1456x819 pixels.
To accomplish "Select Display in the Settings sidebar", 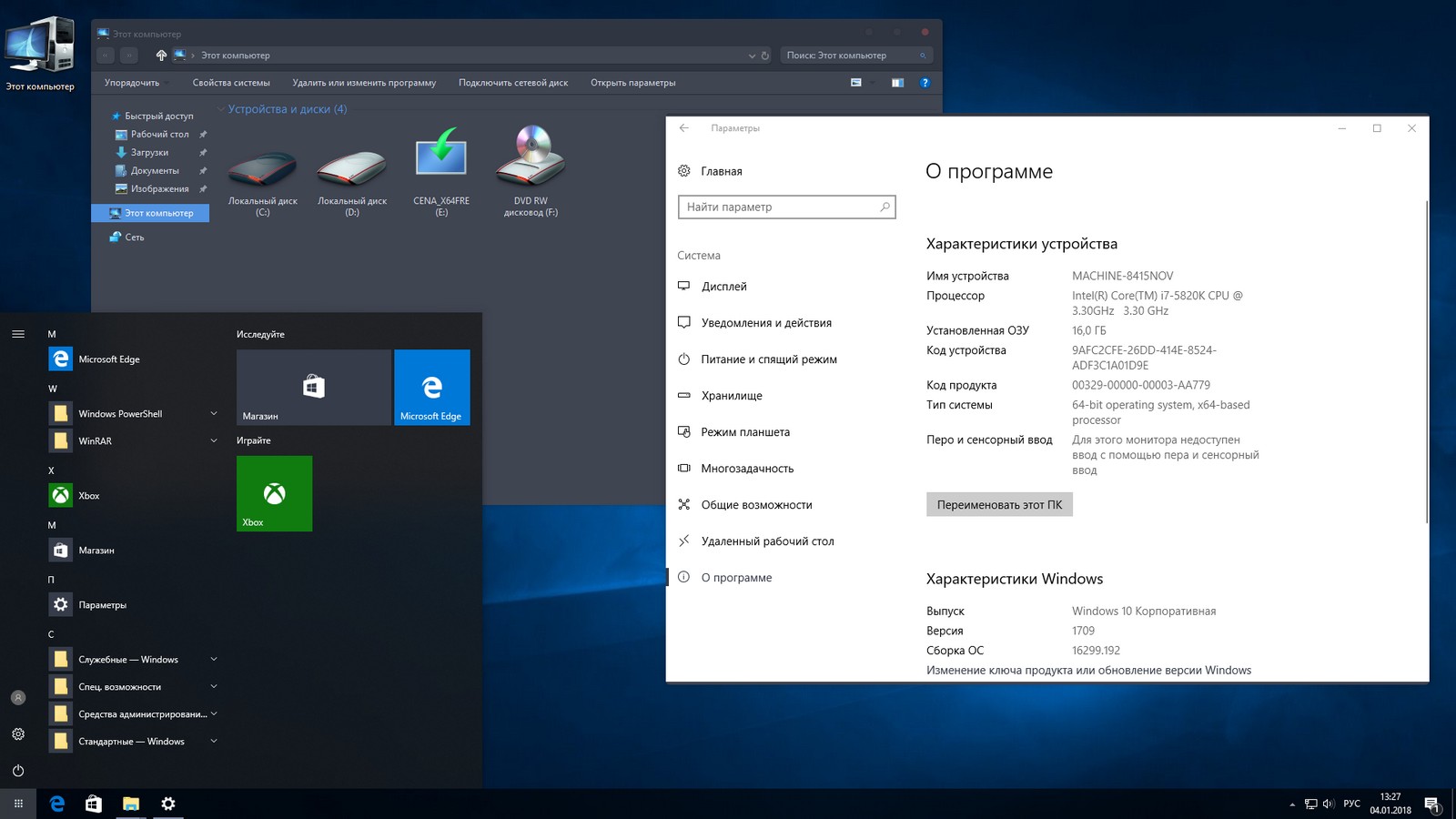I will (x=723, y=287).
